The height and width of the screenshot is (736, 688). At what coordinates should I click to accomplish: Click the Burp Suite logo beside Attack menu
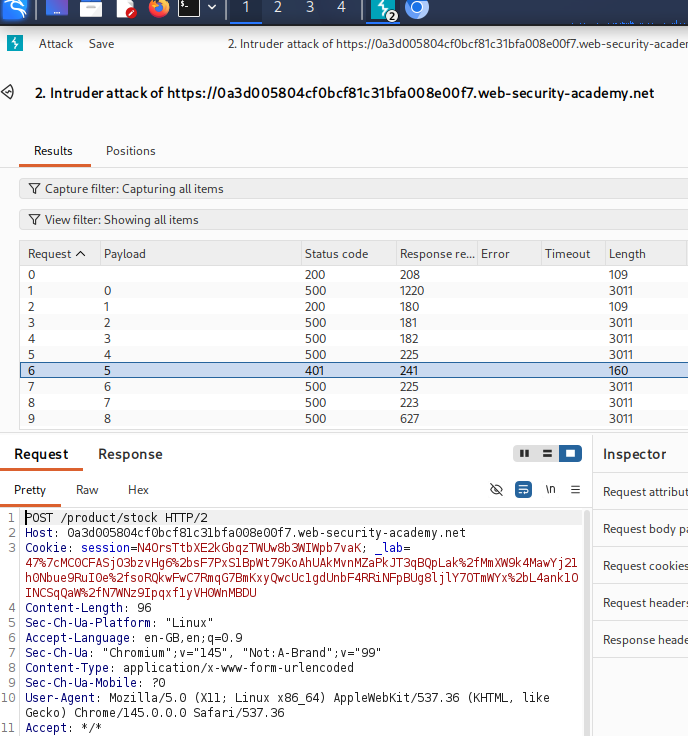click(x=15, y=44)
